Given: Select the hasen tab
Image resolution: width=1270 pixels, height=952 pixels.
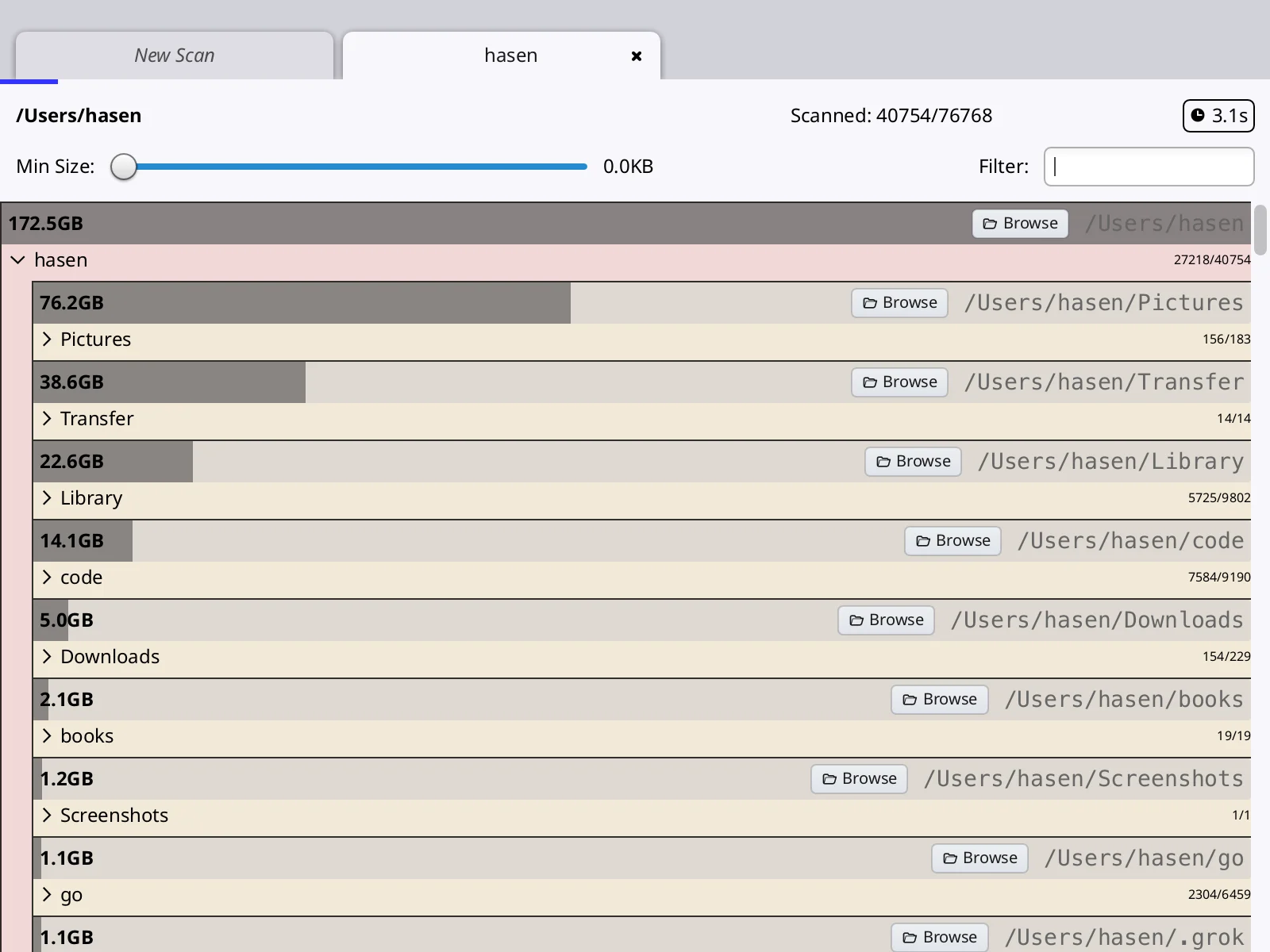Looking at the screenshot, I should click(502, 56).
